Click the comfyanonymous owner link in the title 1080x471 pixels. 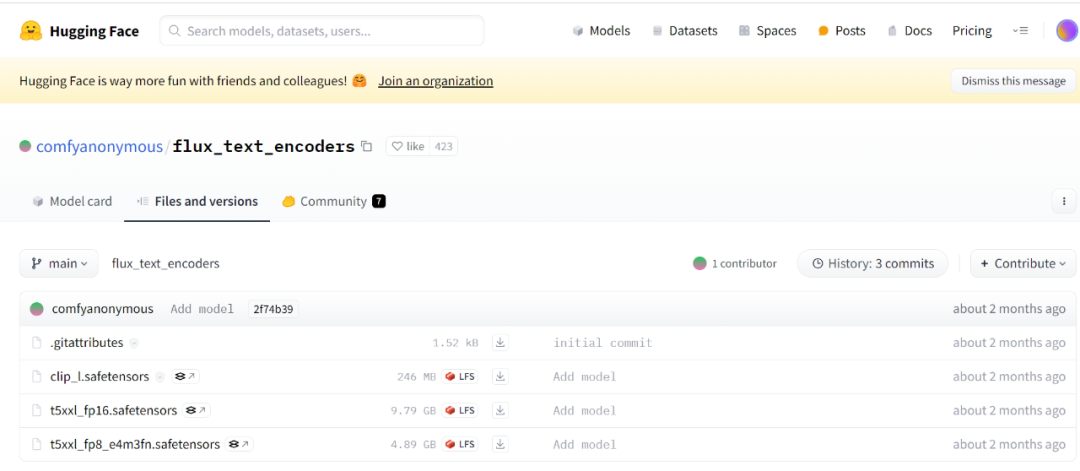99,146
